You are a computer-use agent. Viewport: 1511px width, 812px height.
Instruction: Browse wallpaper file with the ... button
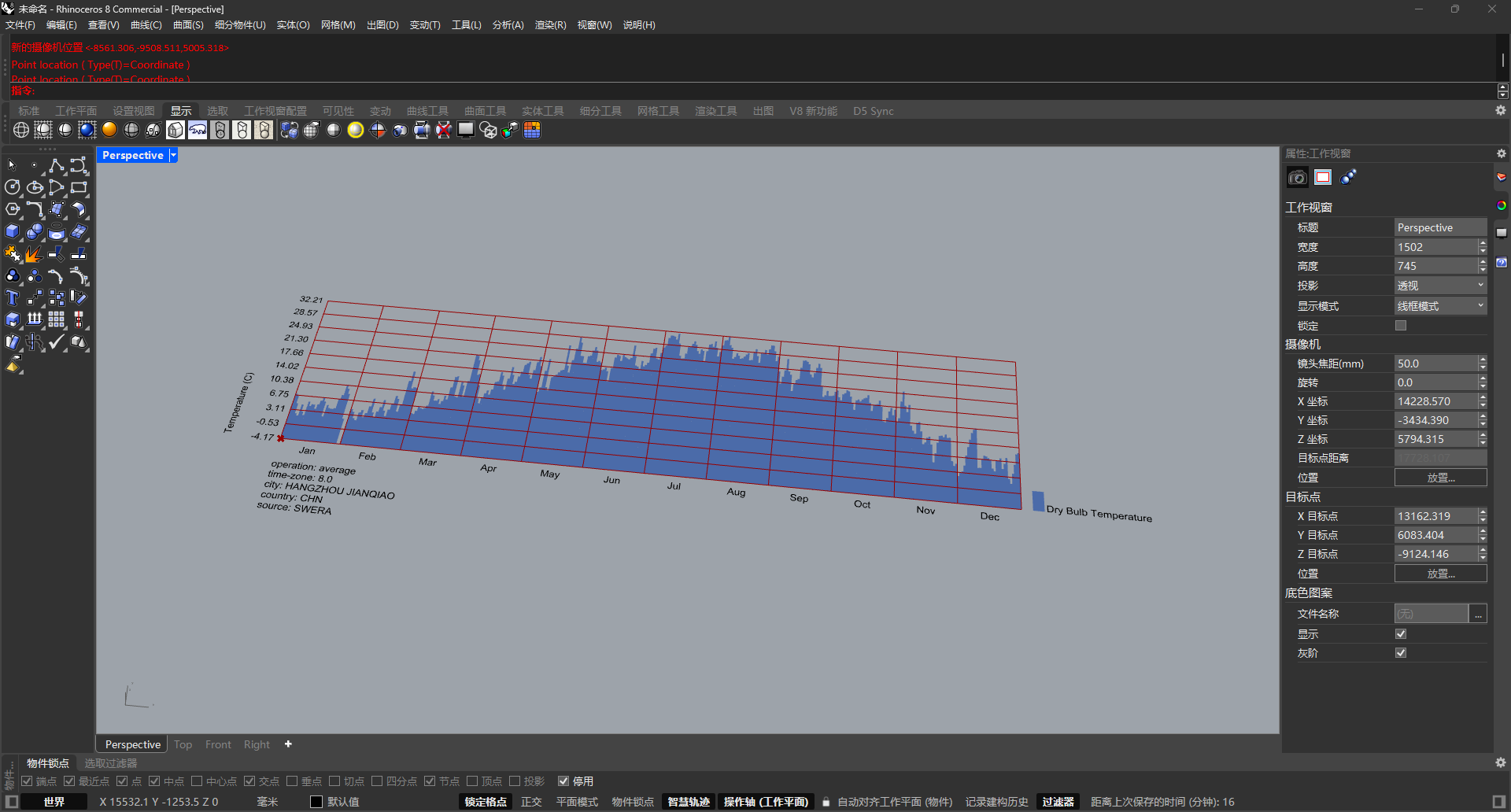point(1479,614)
